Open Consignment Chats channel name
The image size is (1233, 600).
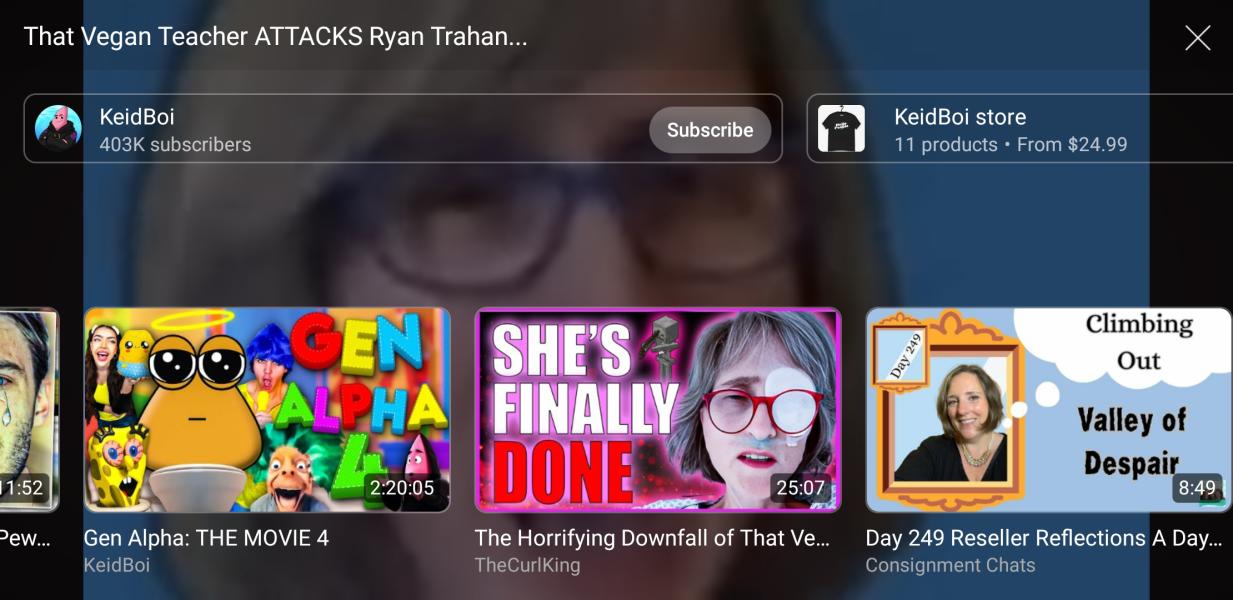950,565
